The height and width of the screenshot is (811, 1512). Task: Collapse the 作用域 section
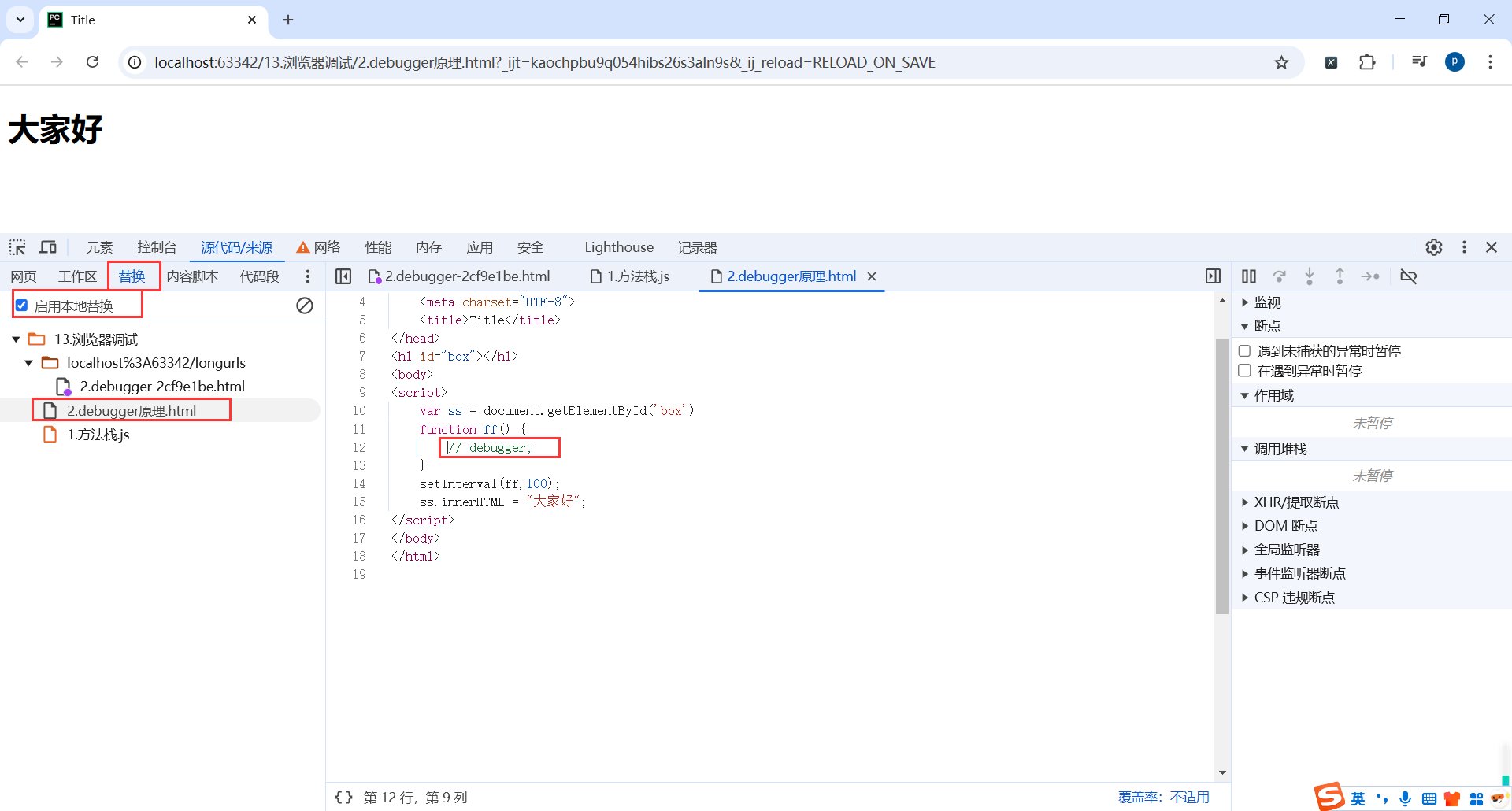[x=1245, y=395]
